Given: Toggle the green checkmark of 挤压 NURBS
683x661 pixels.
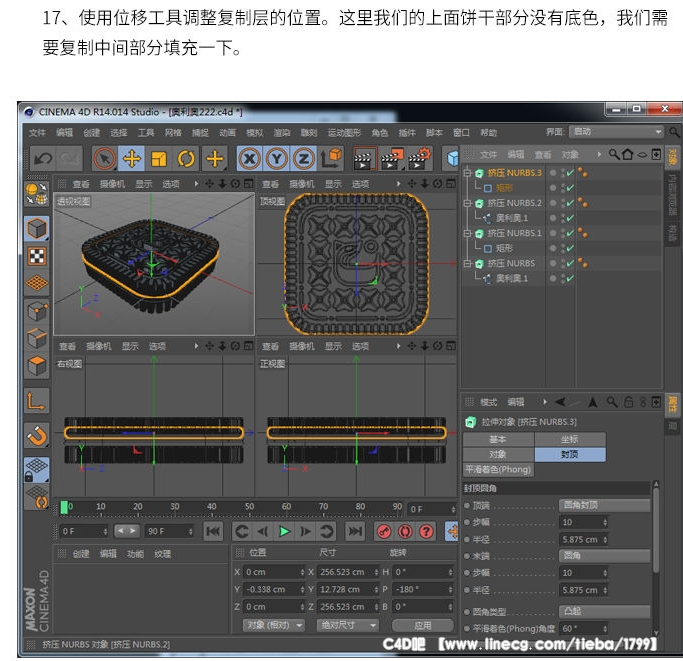Looking at the screenshot, I should point(570,263).
